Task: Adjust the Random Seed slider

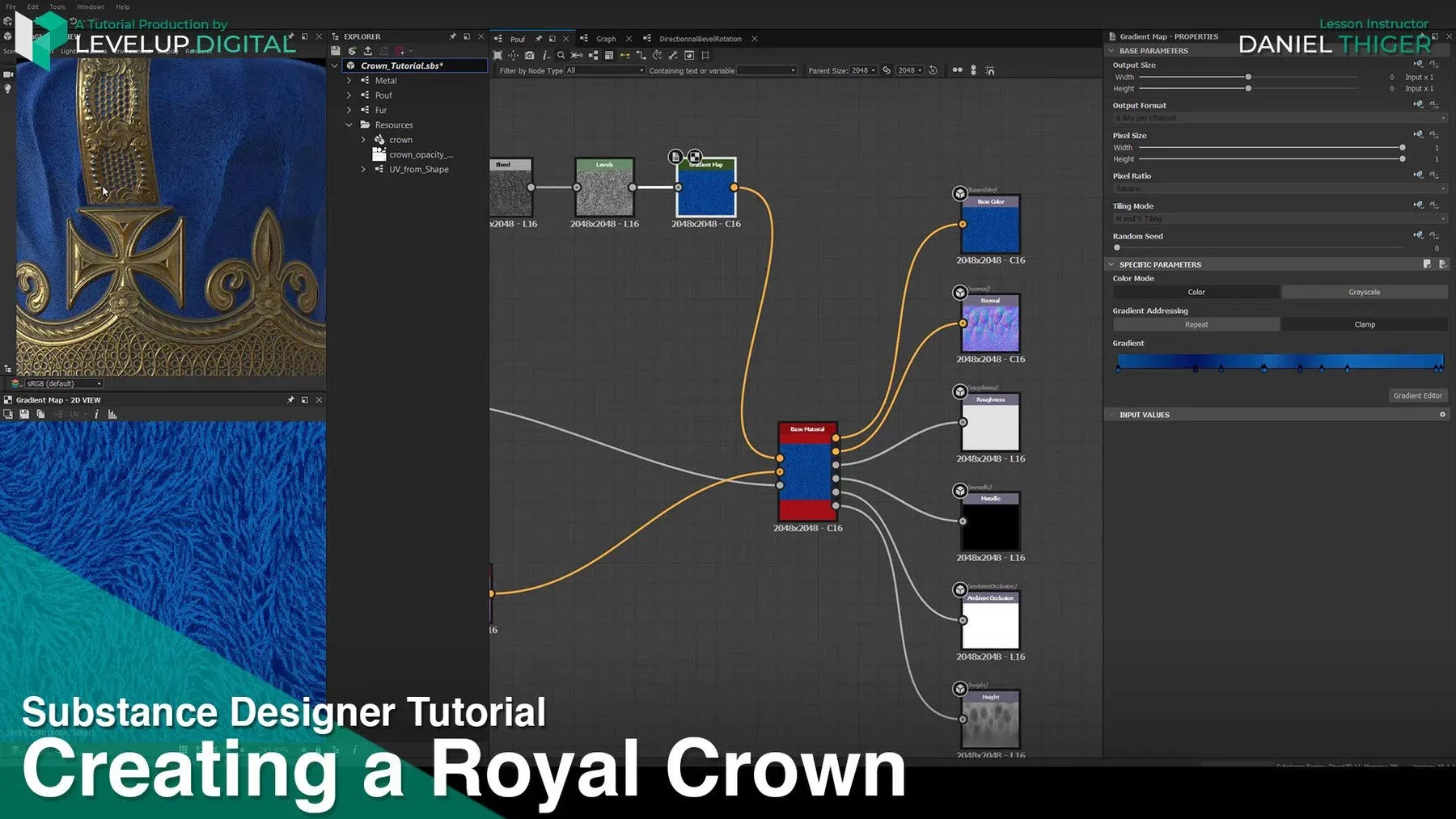Action: [x=1117, y=247]
